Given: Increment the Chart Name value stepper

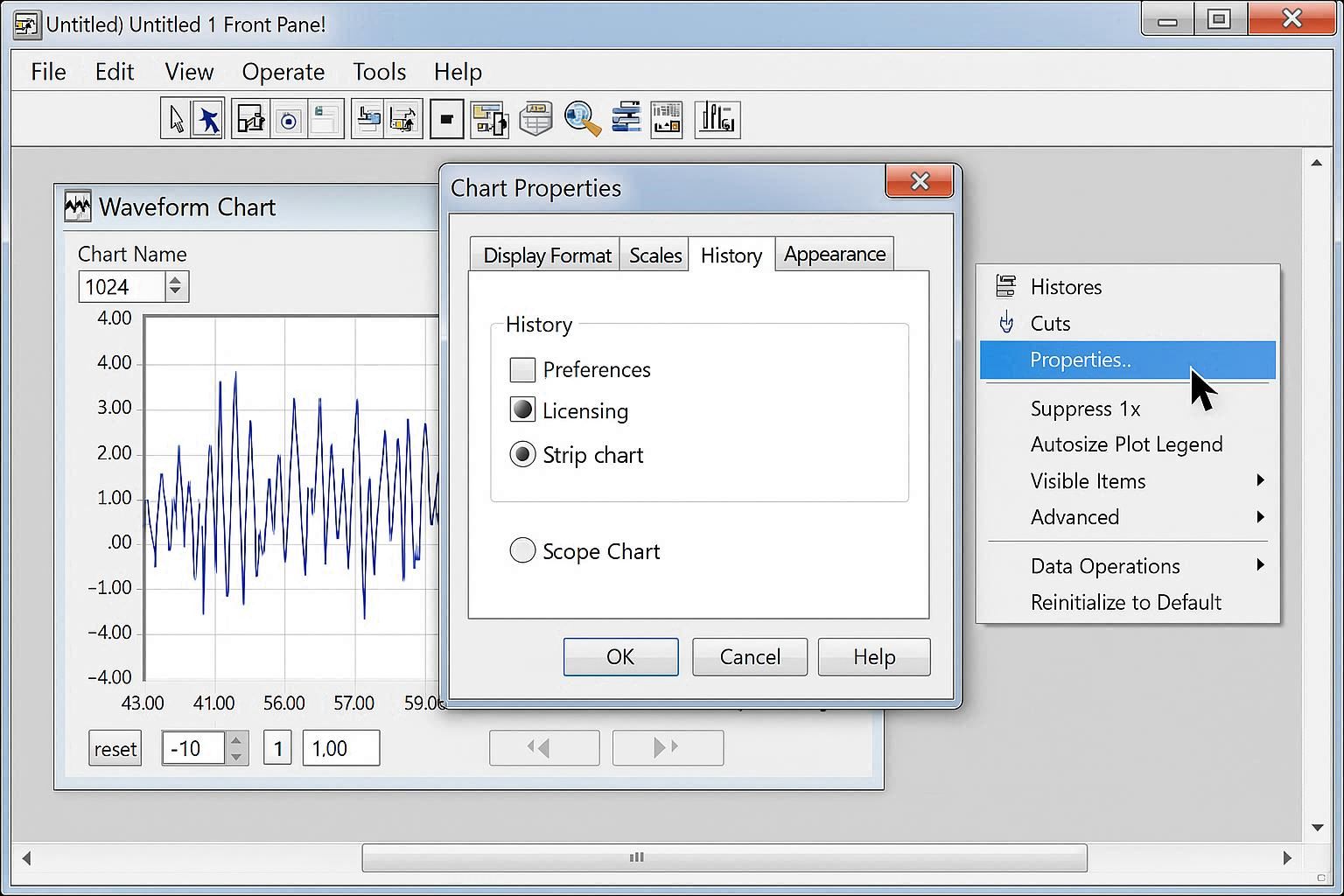Looking at the screenshot, I should click(175, 279).
